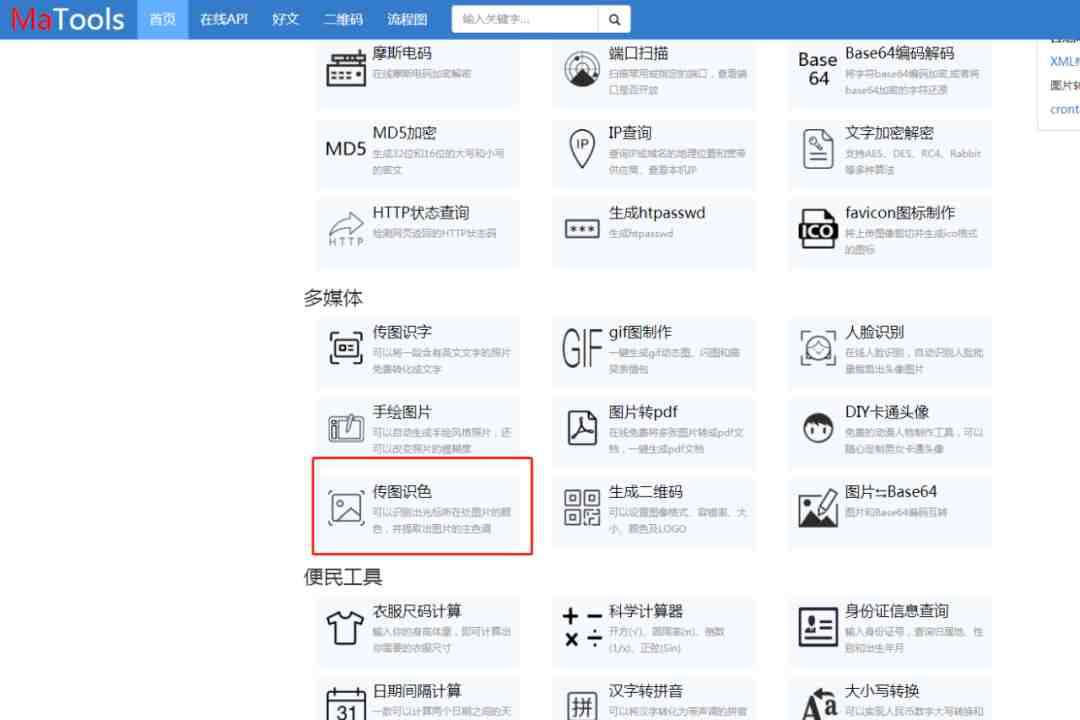Open the 图片转pdf PDF file icon
This screenshot has width=1080, height=720.
click(x=582, y=427)
